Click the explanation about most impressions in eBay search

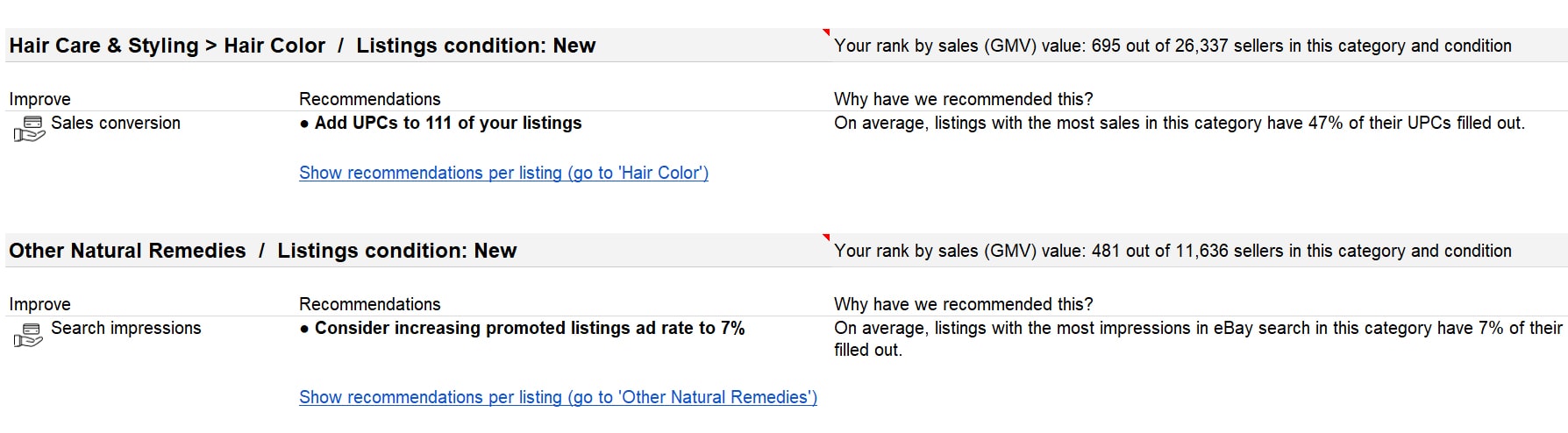pos(1198,338)
